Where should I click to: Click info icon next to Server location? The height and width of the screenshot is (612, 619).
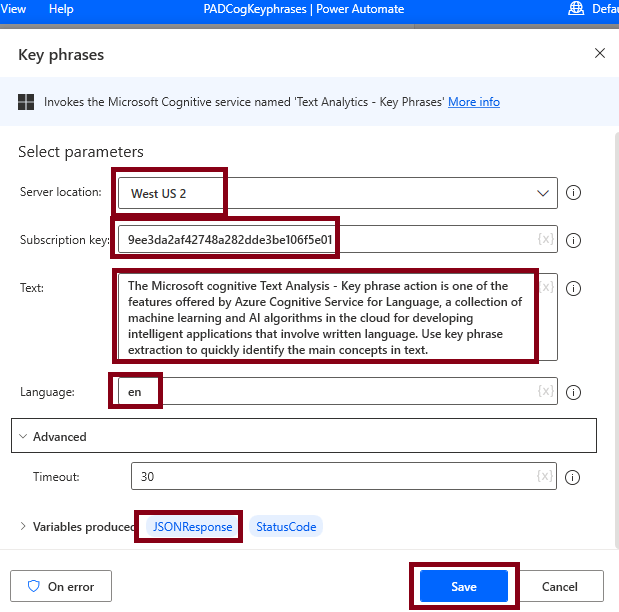pyautogui.click(x=574, y=193)
